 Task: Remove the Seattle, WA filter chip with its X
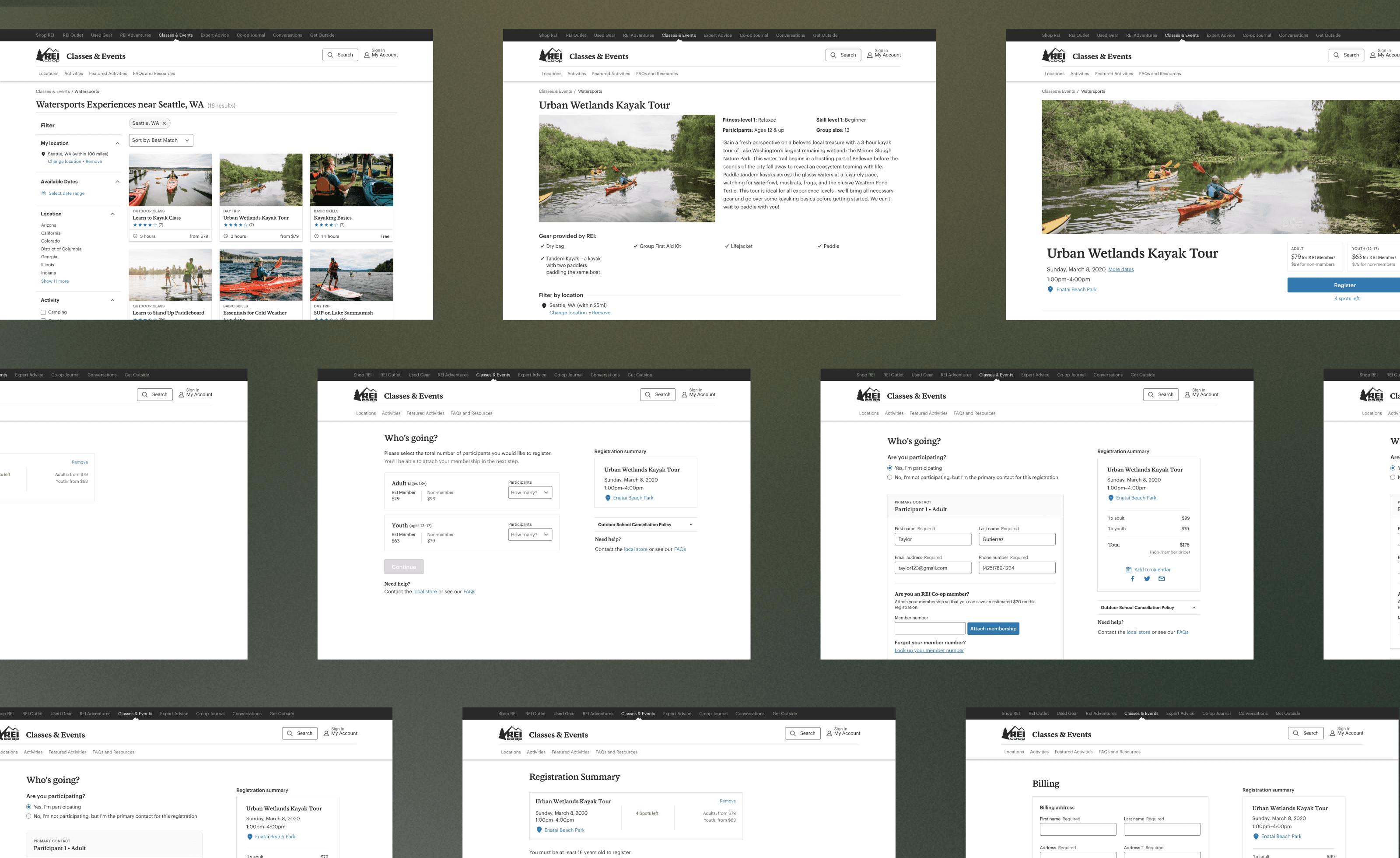[x=164, y=123]
